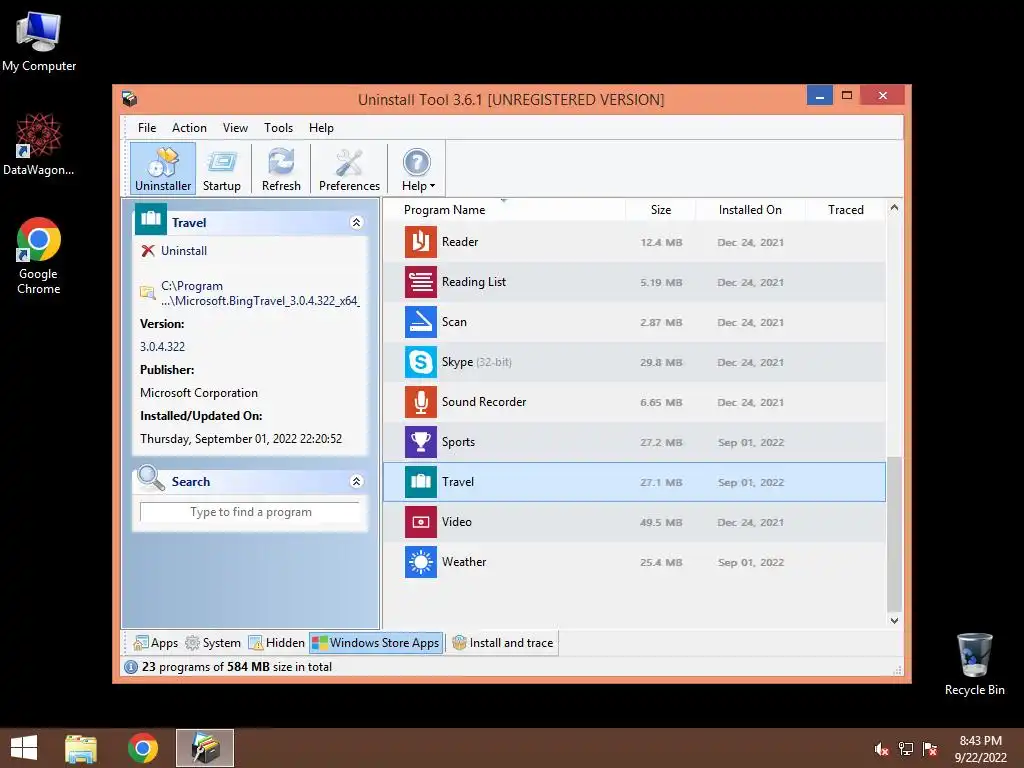Open the Action menu
The image size is (1024, 768).
[189, 128]
